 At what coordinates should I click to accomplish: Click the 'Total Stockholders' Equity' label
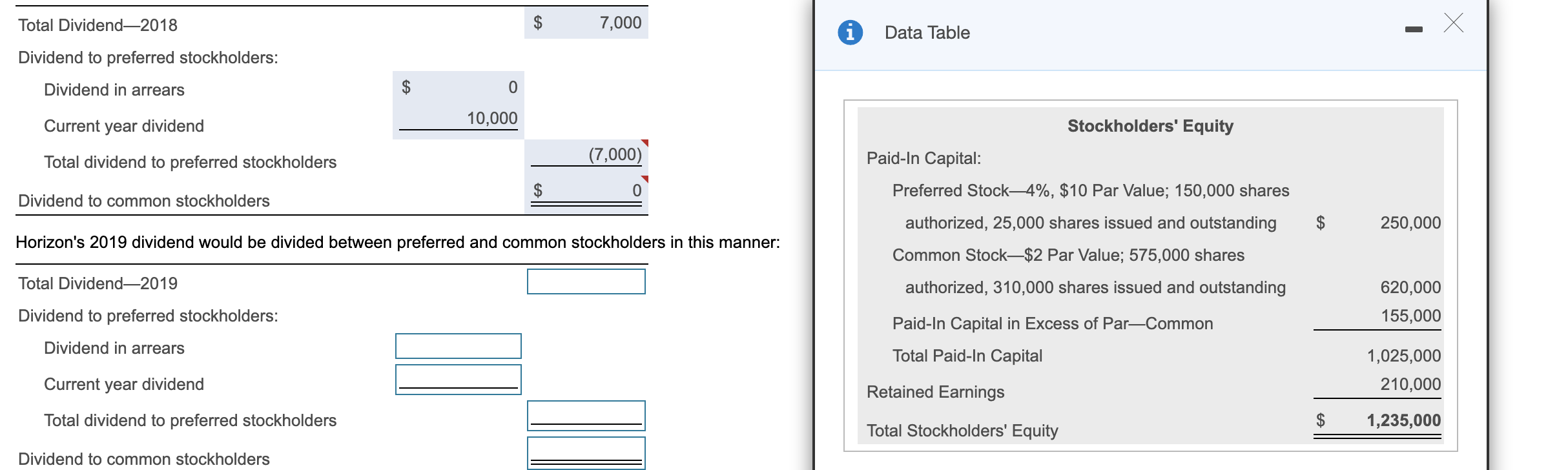coord(962,431)
